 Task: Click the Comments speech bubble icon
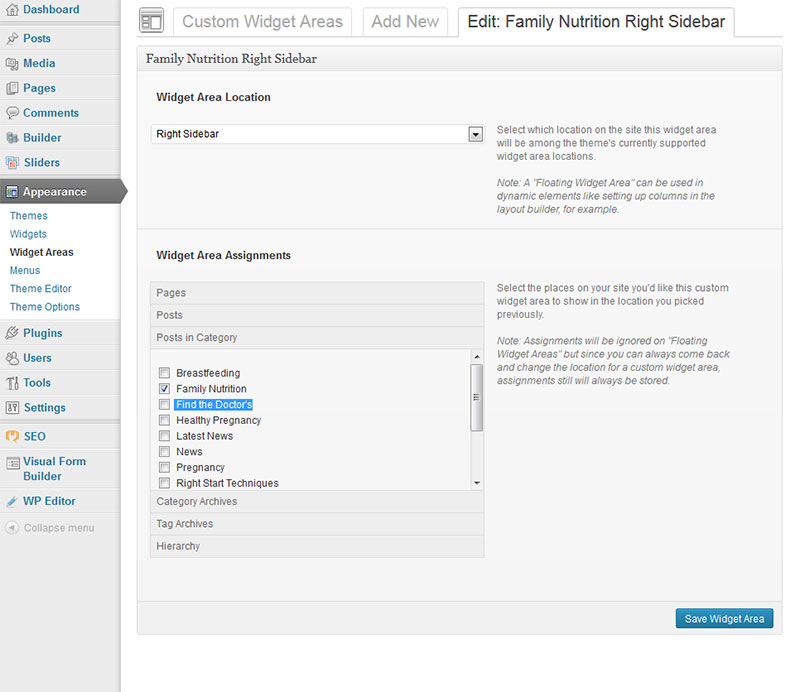coord(12,113)
